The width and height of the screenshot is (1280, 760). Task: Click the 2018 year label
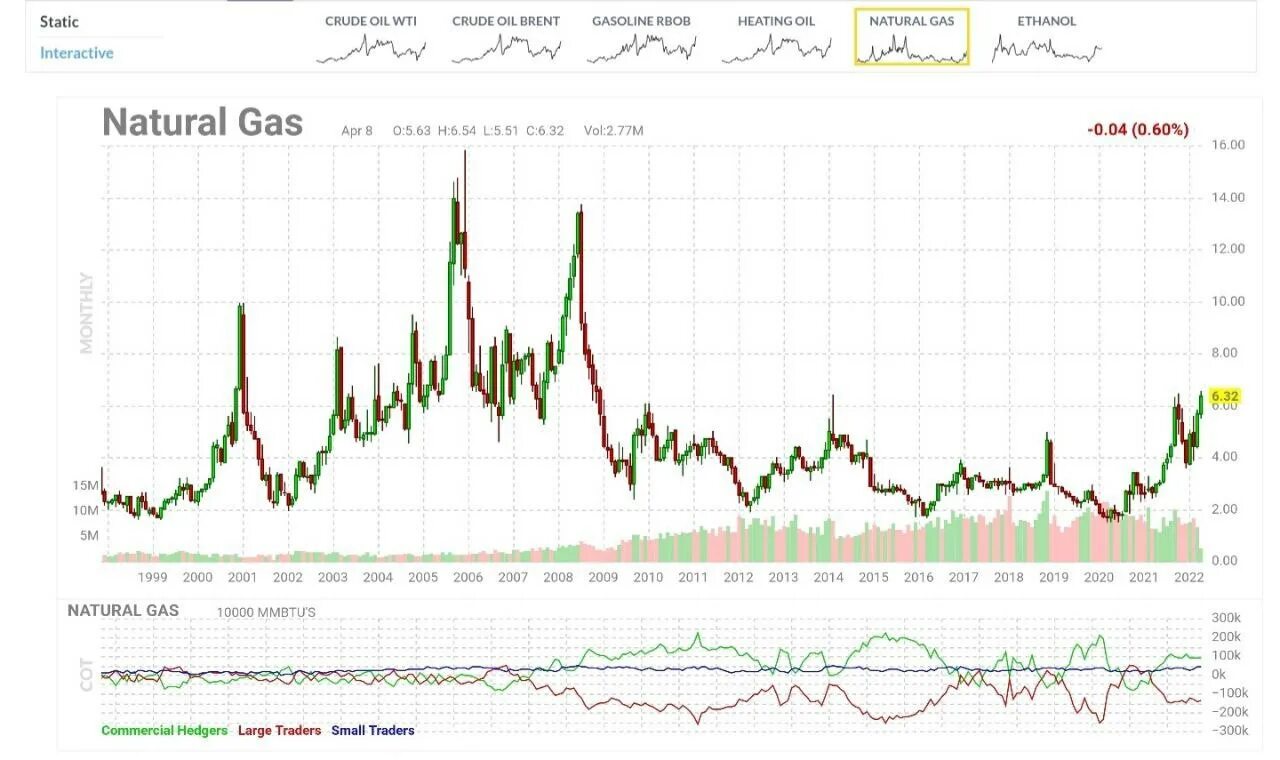pos(1008,577)
